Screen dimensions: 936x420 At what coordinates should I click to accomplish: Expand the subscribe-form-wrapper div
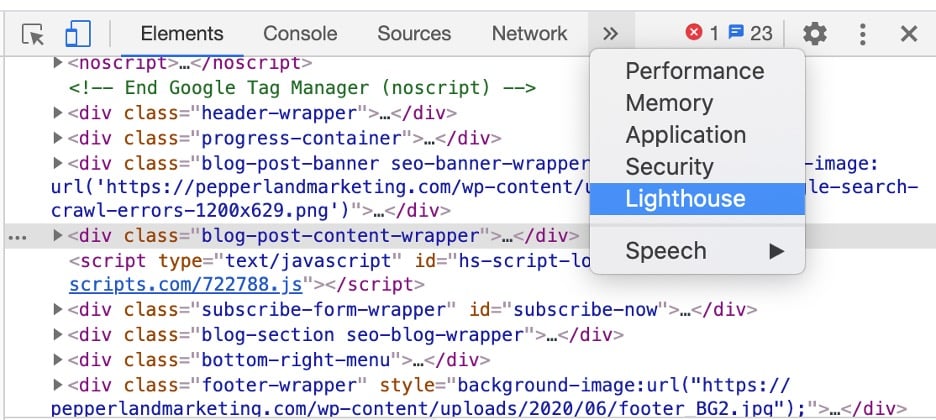pos(58,309)
